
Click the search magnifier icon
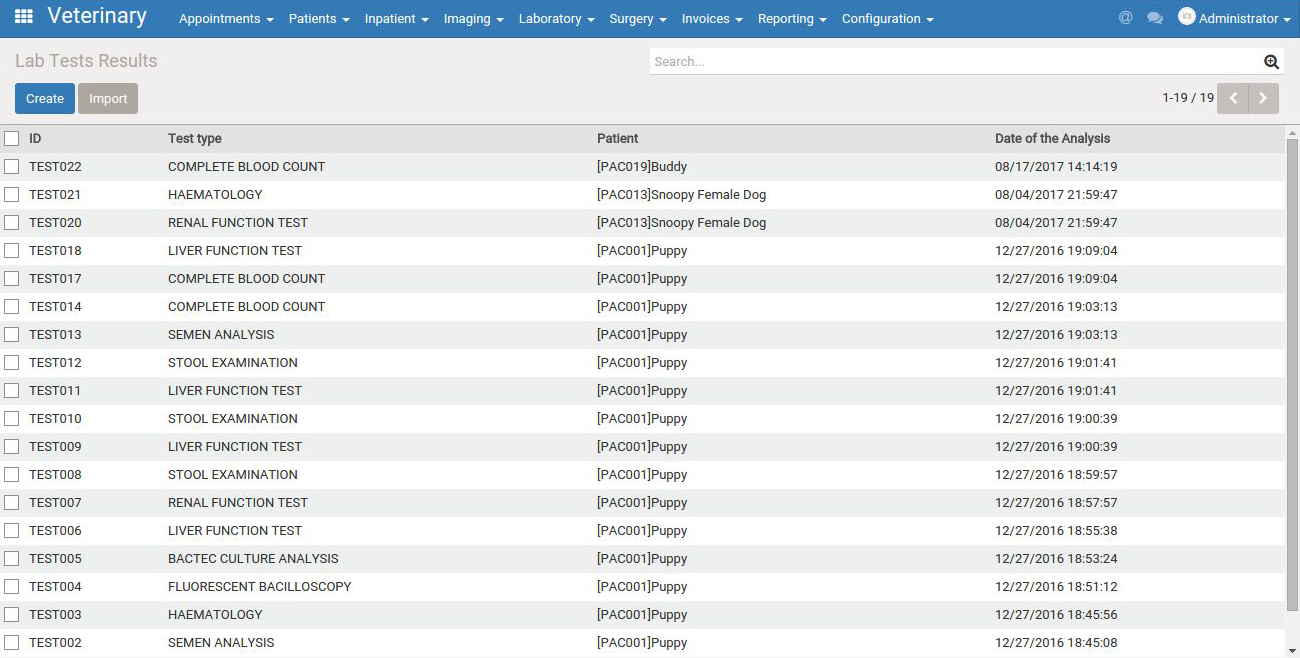tap(1271, 61)
